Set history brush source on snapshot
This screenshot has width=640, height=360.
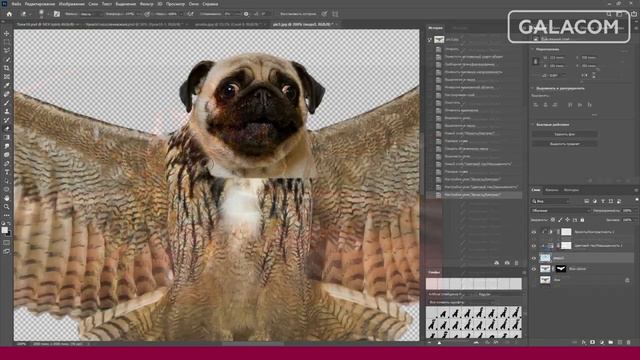[x=429, y=40]
